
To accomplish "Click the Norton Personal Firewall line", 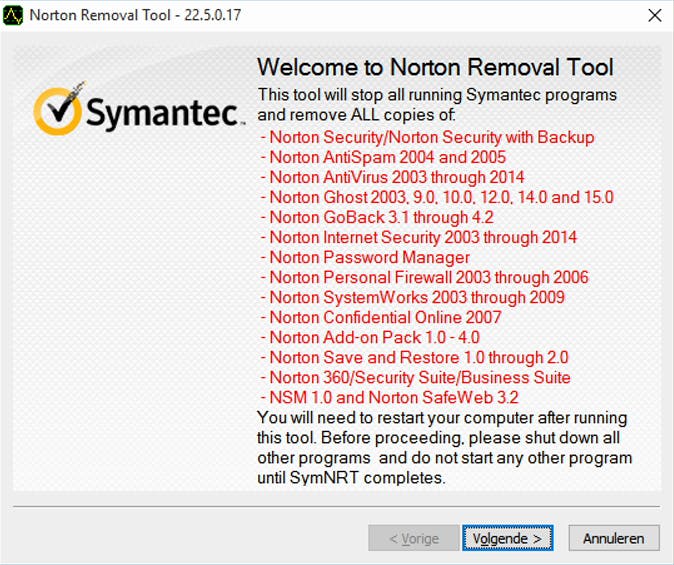I will coord(428,277).
